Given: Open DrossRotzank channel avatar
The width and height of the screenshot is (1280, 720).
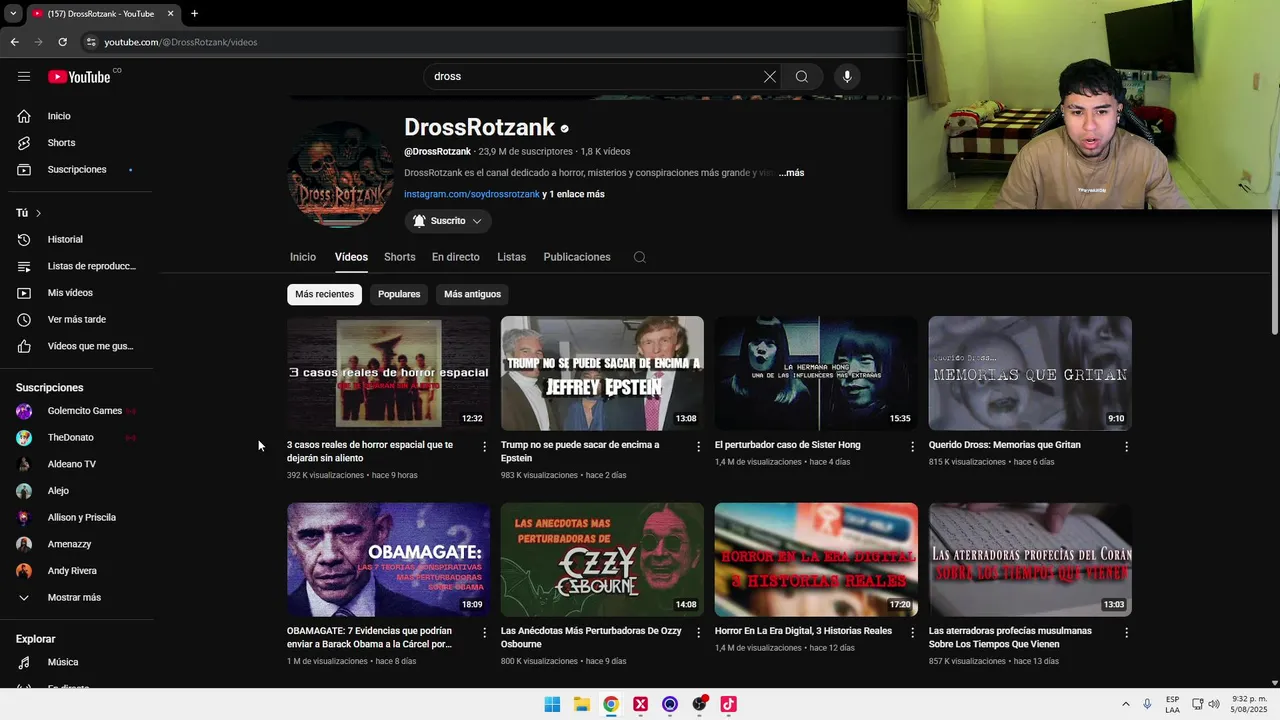Looking at the screenshot, I should [341, 176].
